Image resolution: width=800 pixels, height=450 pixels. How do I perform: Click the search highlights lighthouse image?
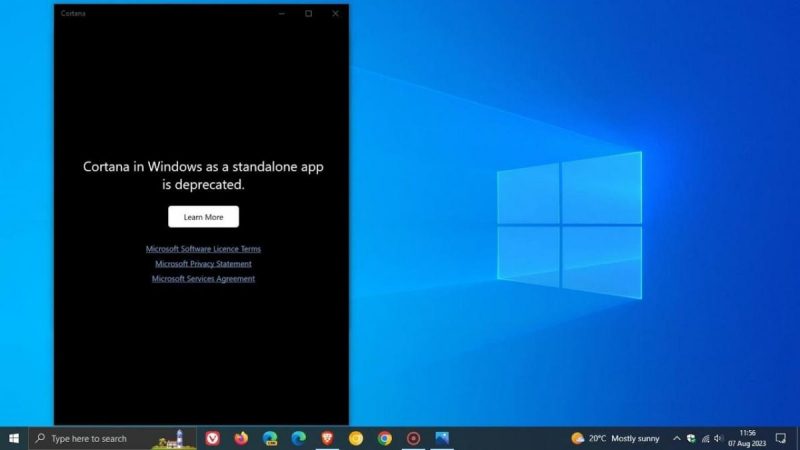[173, 439]
